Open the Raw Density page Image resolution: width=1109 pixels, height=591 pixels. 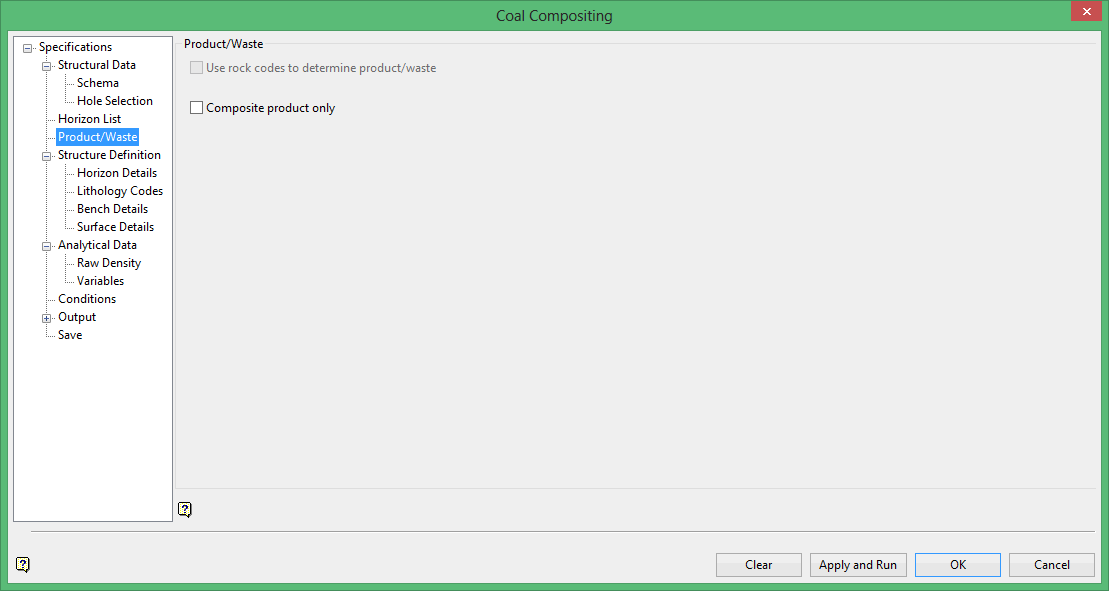tap(109, 263)
